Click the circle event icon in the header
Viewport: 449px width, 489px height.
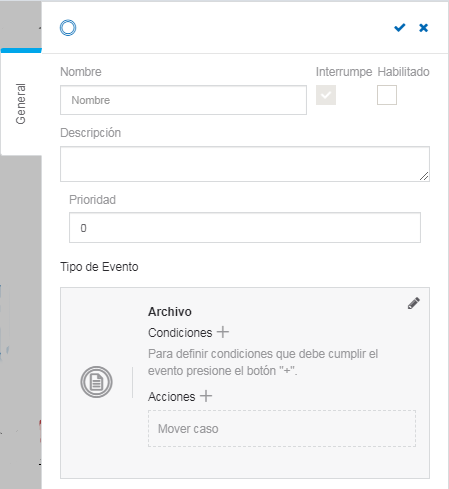(x=68, y=28)
